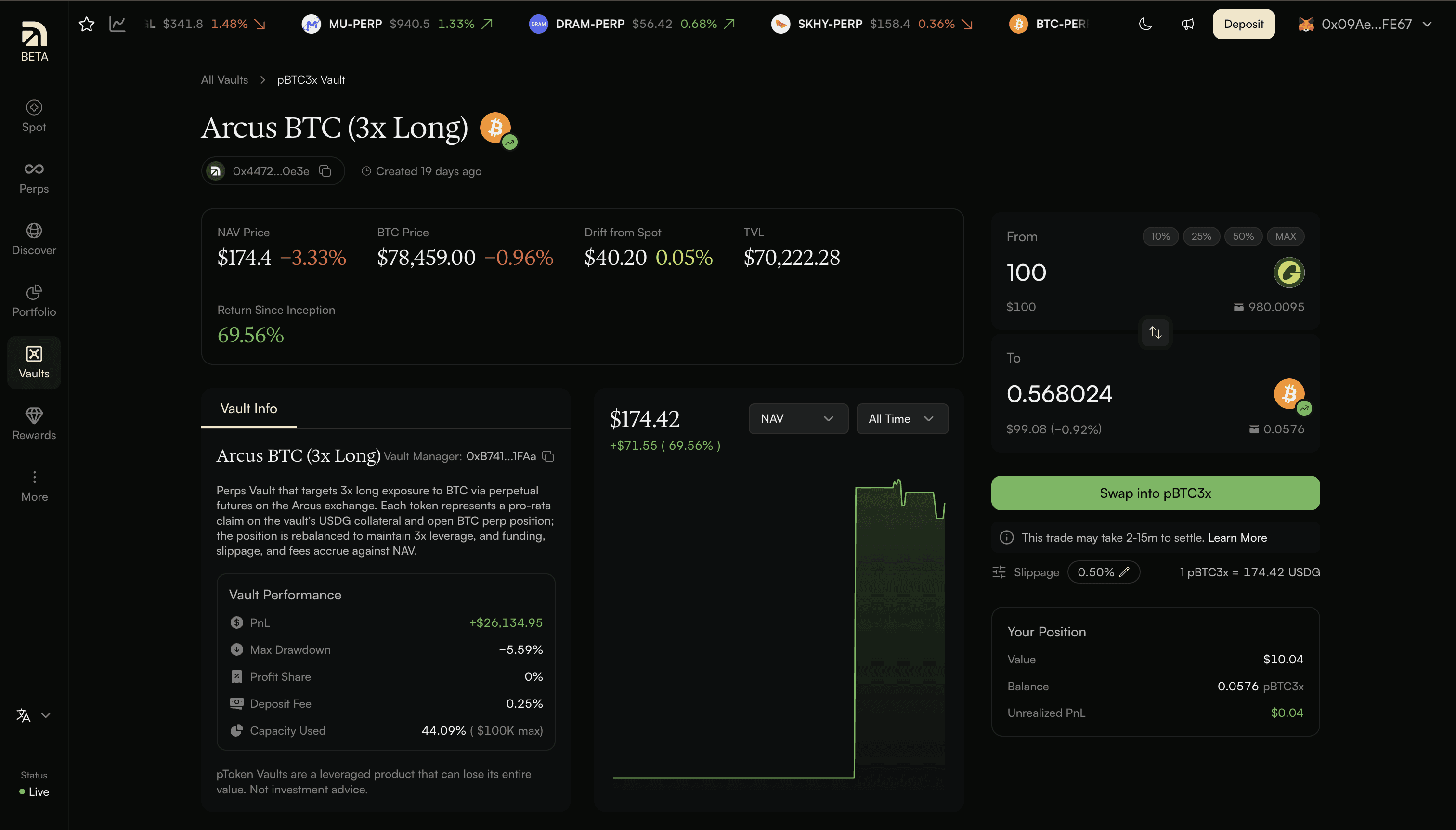Edit the From amount field 100

1026,272
